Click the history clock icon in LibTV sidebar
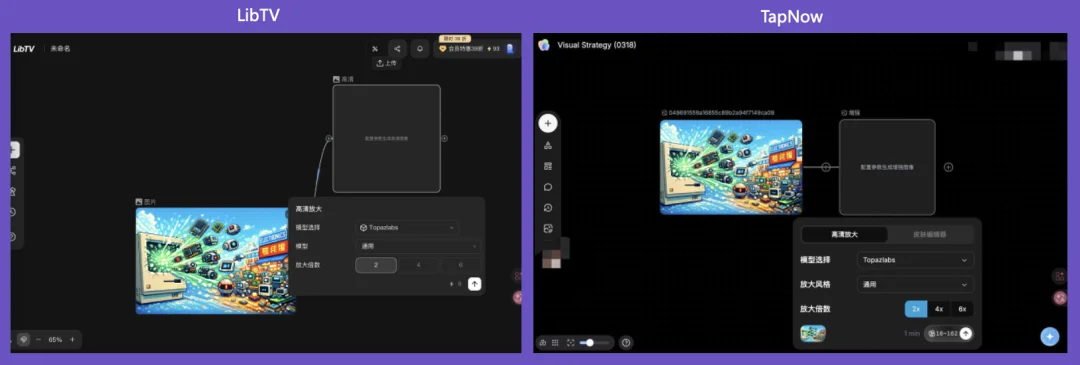This screenshot has width=1080, height=365. pos(12,212)
